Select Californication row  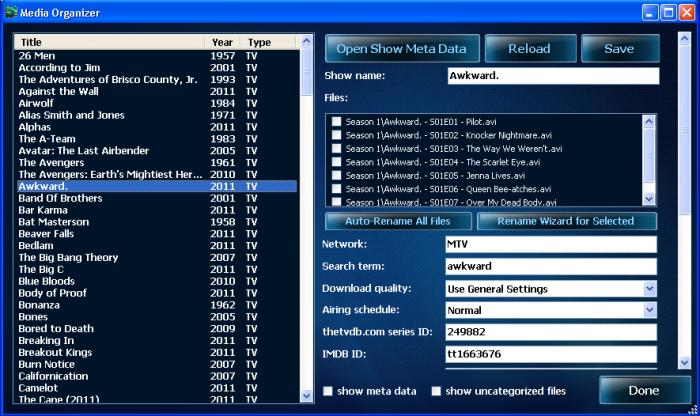157,376
